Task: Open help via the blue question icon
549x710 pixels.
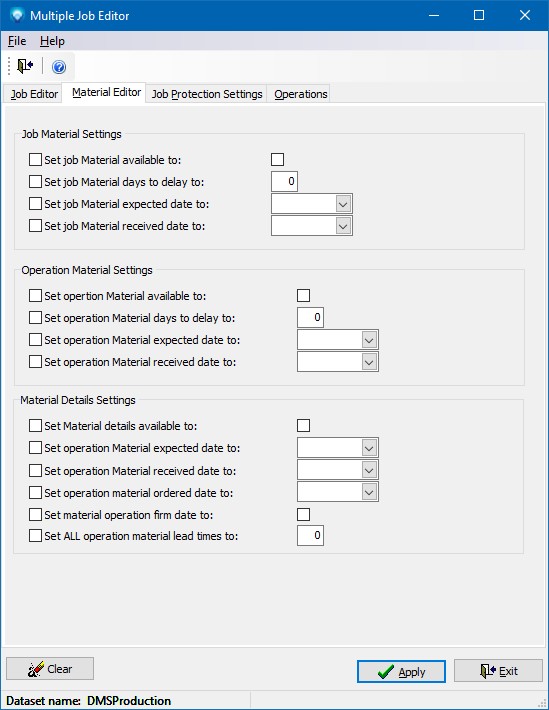Action: (59, 67)
